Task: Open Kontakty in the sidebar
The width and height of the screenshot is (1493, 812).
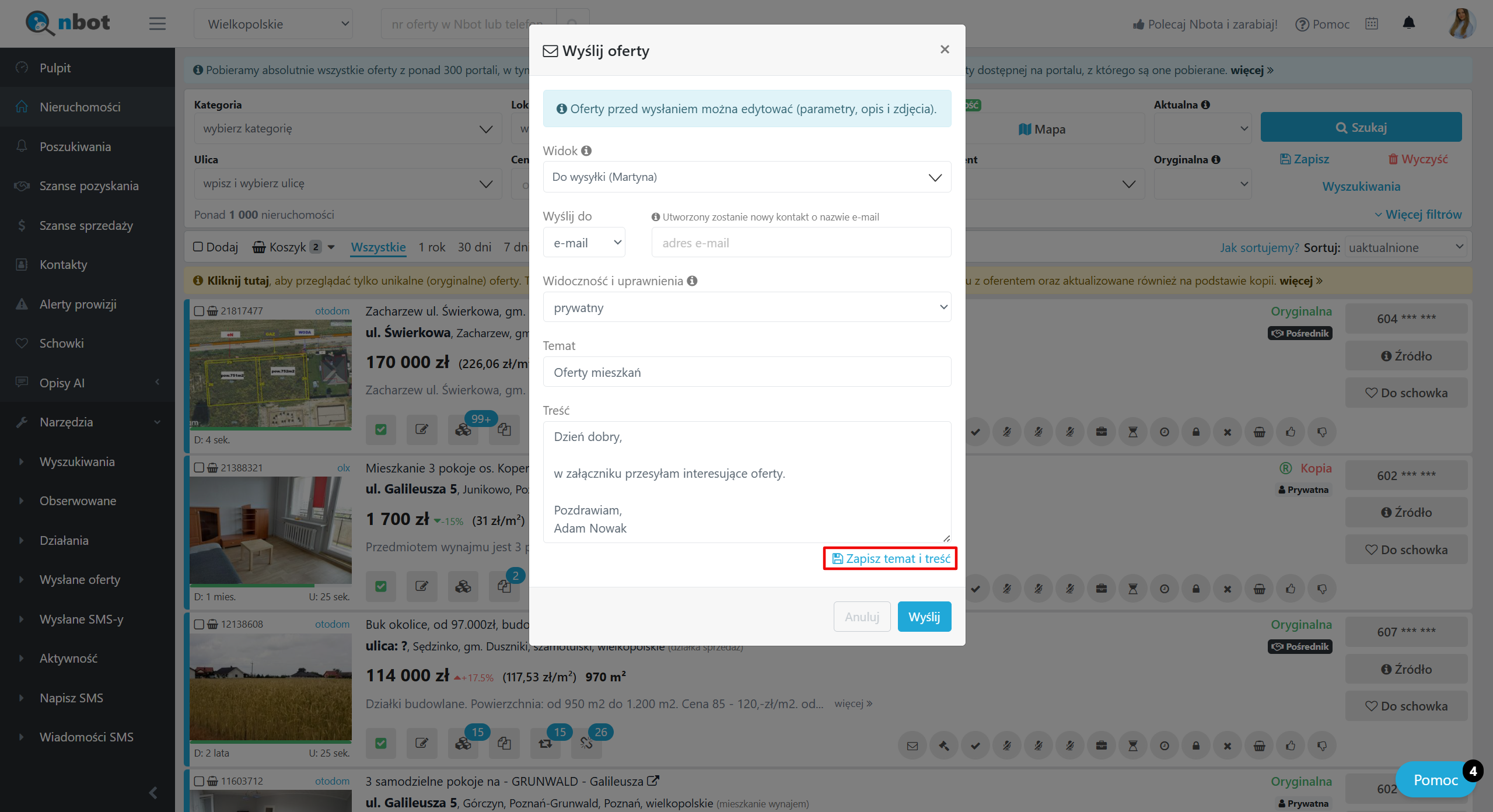Action: point(63,265)
